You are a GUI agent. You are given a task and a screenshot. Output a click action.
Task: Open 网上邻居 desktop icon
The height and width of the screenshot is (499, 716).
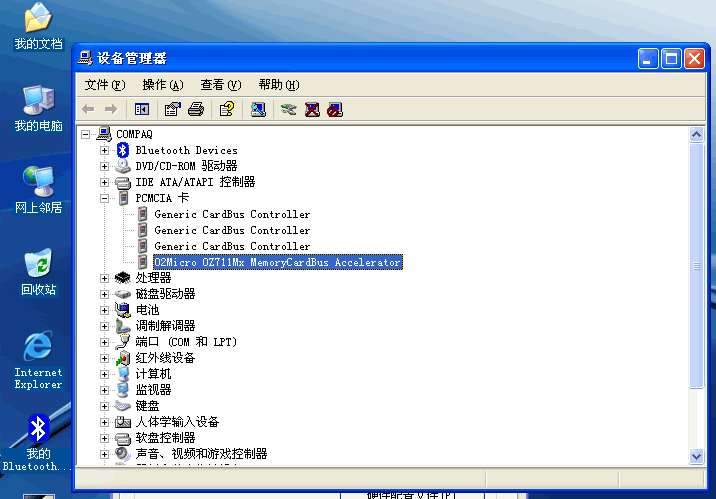pyautogui.click(x=38, y=190)
